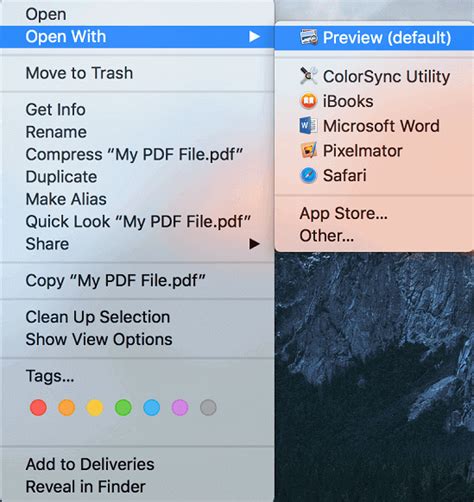Apply the orange tag color

pos(67,407)
